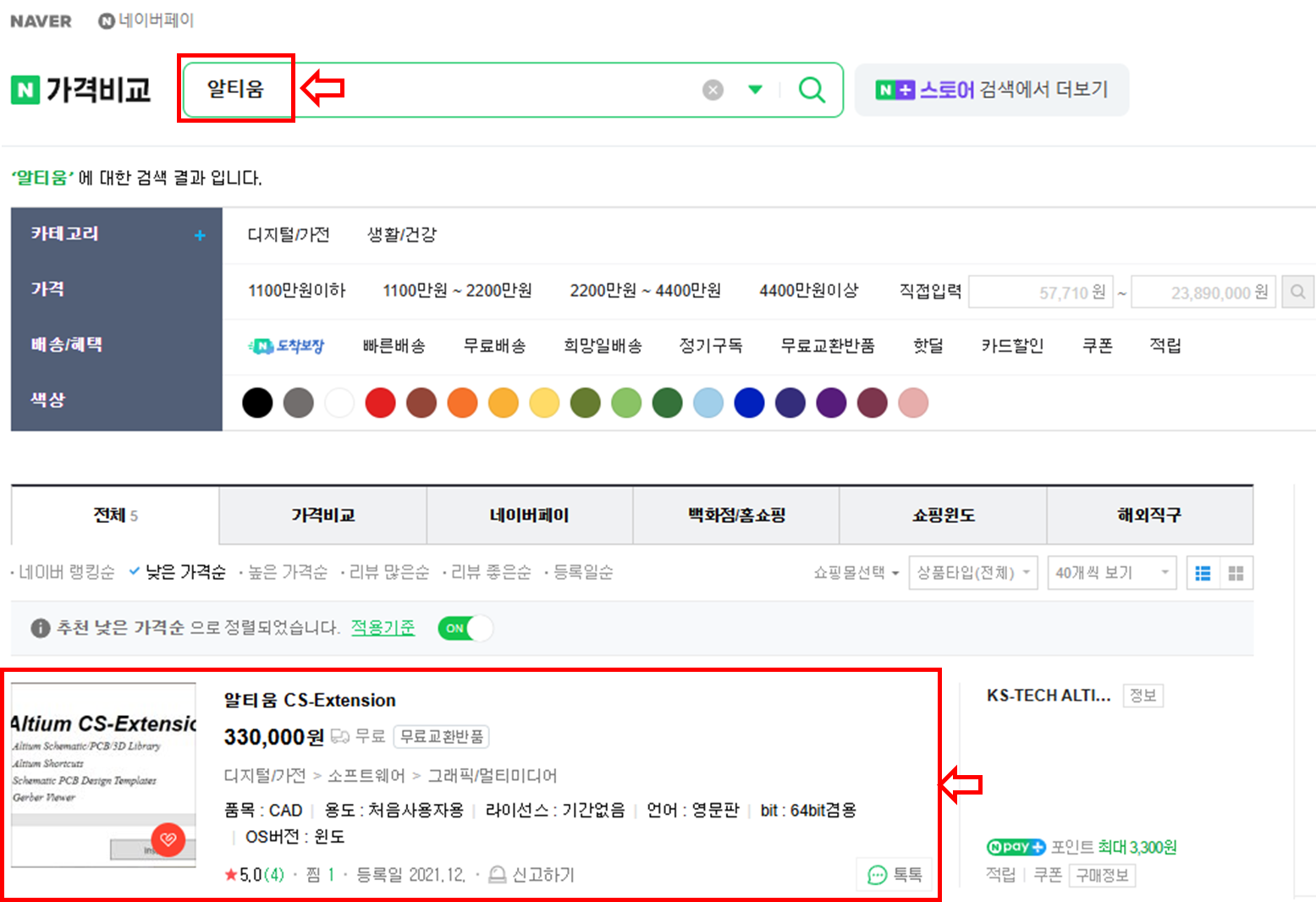Select the pink color swatch
The width and height of the screenshot is (1316, 902).
[x=913, y=403]
